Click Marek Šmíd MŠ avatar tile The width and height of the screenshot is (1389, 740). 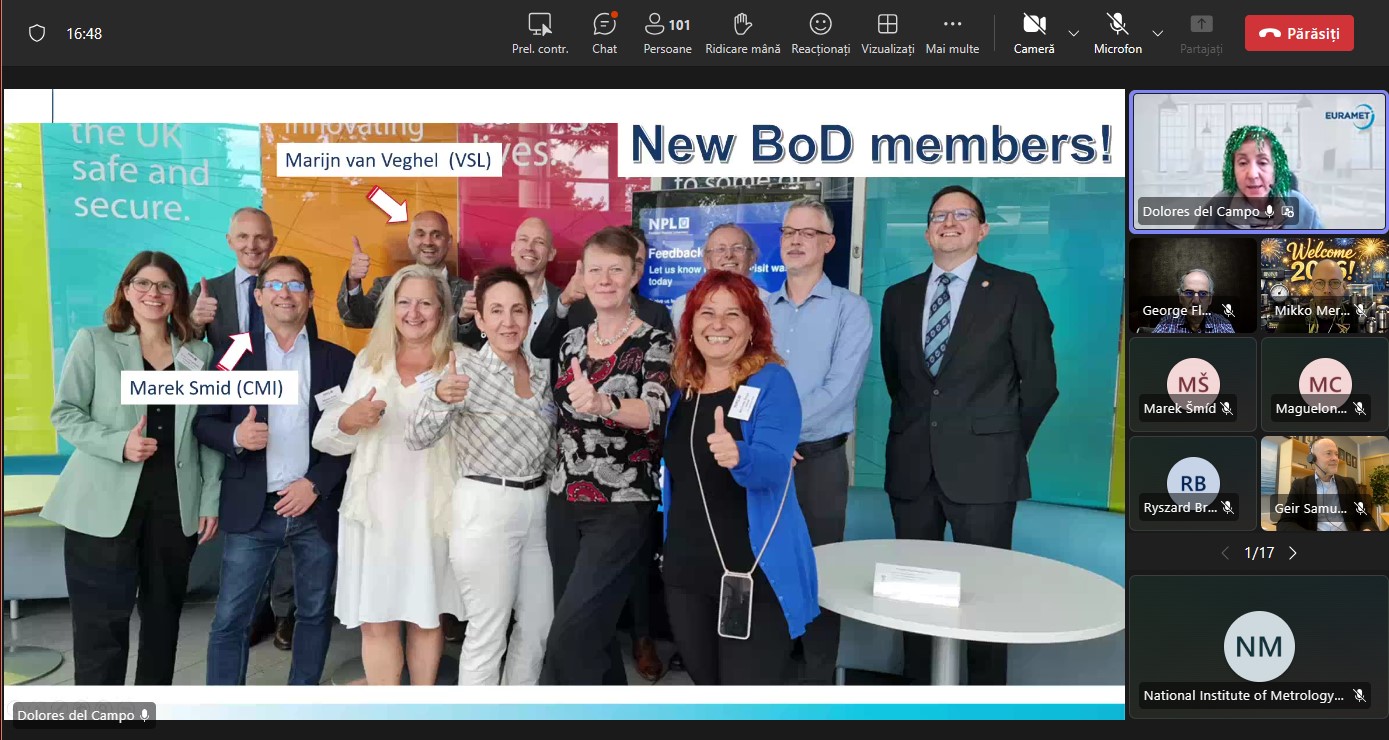1192,384
